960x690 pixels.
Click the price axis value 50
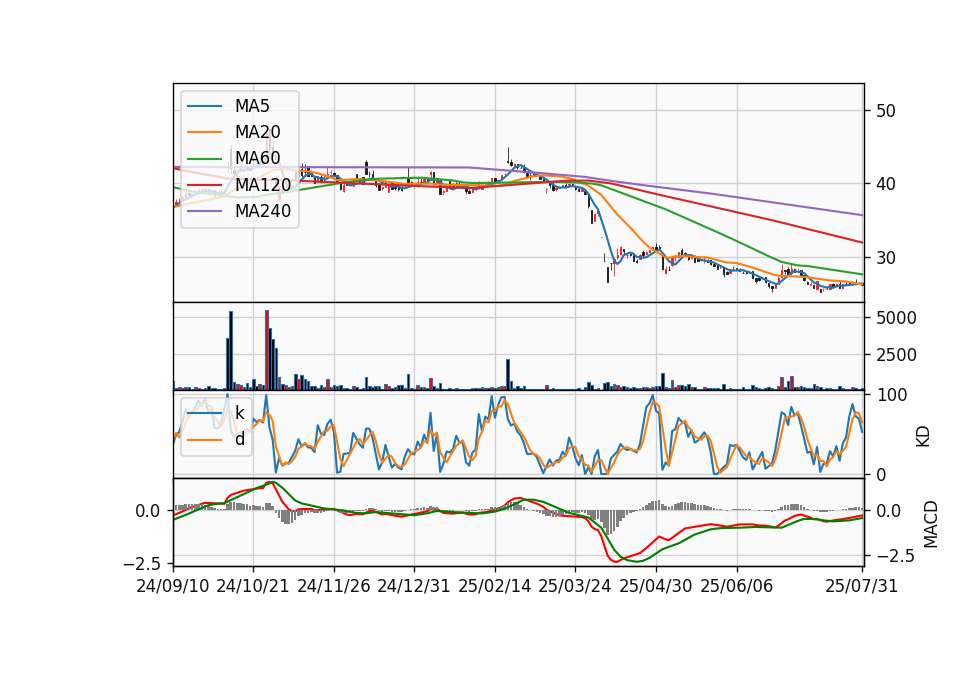point(886,111)
